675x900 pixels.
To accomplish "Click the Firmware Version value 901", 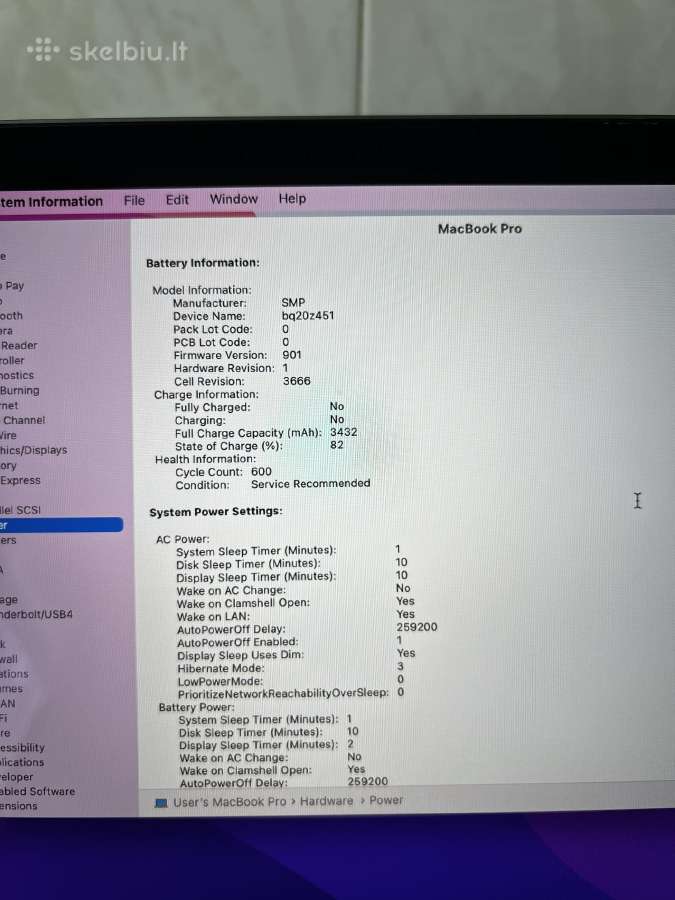I will point(292,355).
